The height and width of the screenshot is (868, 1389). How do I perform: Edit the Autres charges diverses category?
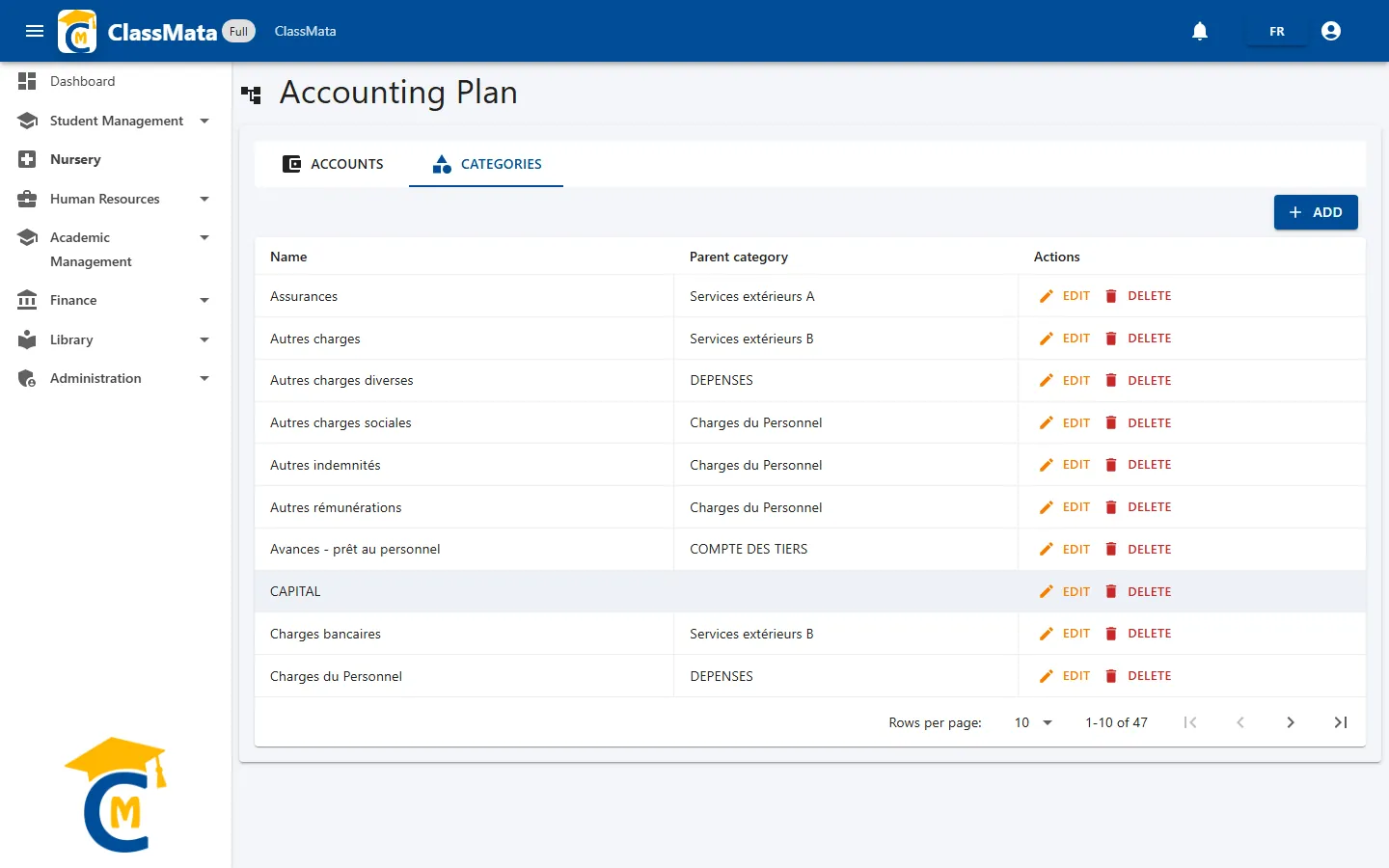(x=1065, y=381)
